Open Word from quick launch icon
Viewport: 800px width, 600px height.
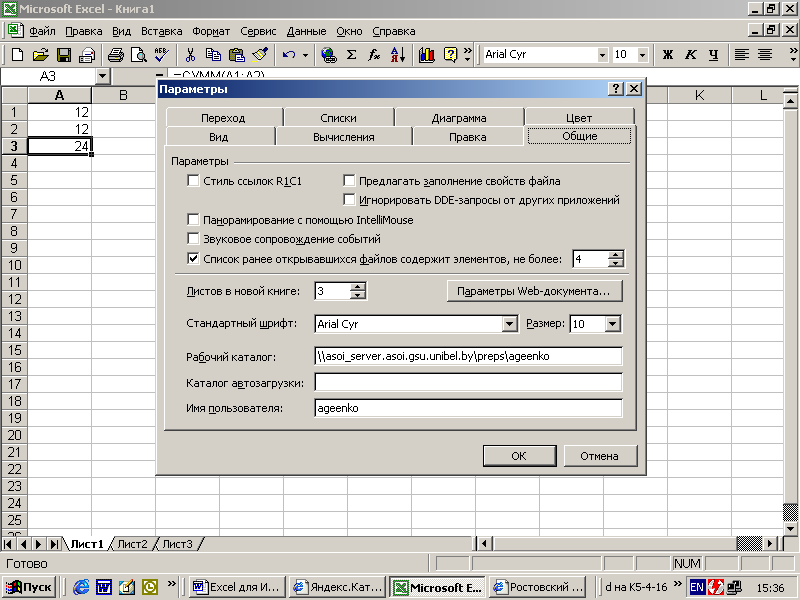pyautogui.click(x=104, y=587)
